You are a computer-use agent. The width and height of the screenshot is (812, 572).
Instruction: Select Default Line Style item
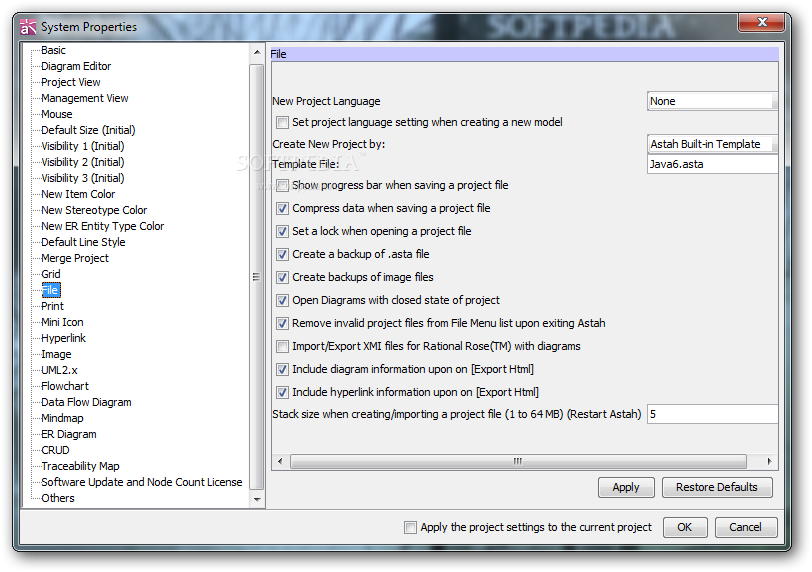[x=83, y=242]
